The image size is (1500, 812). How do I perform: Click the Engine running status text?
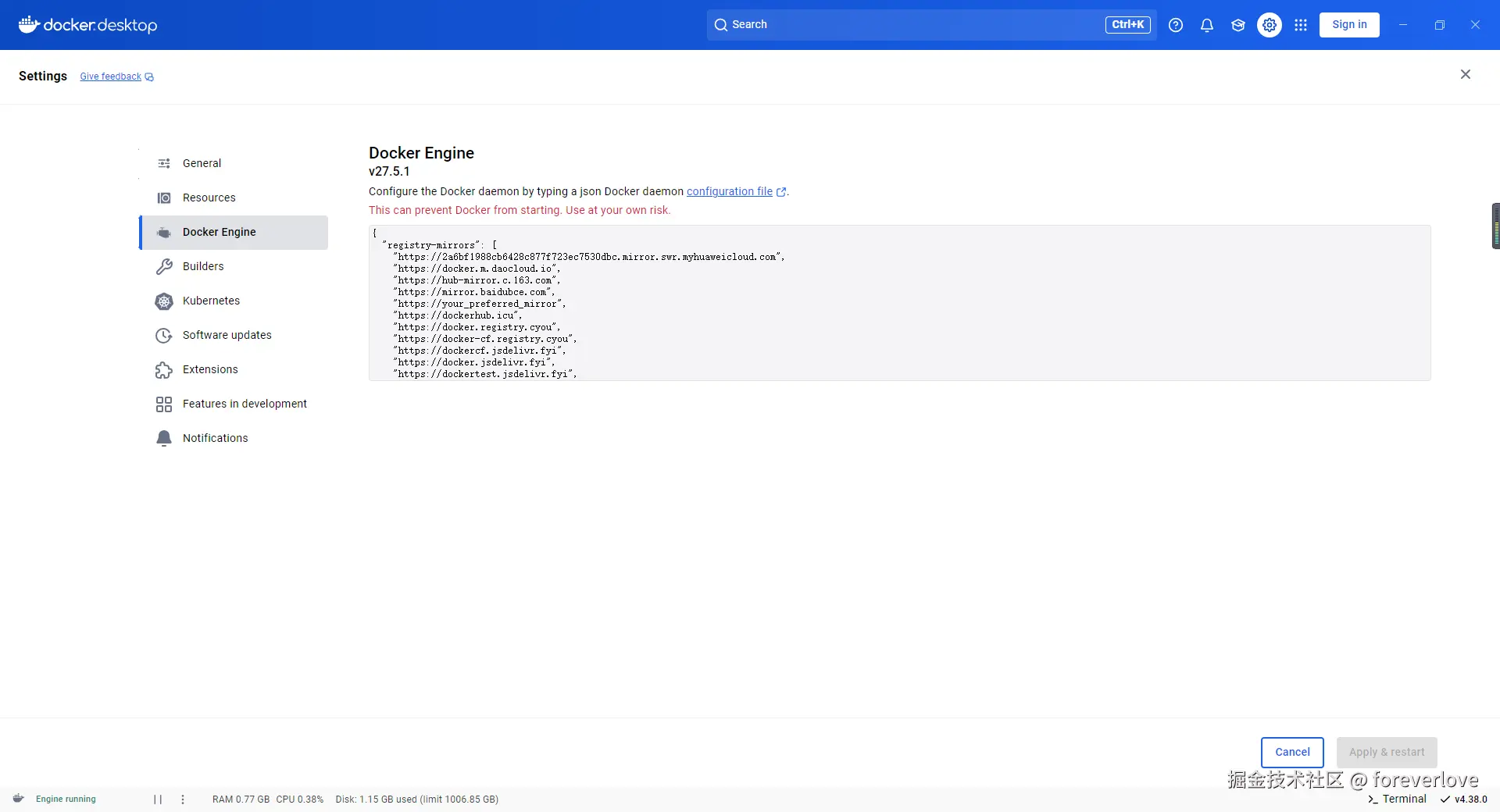(x=66, y=799)
